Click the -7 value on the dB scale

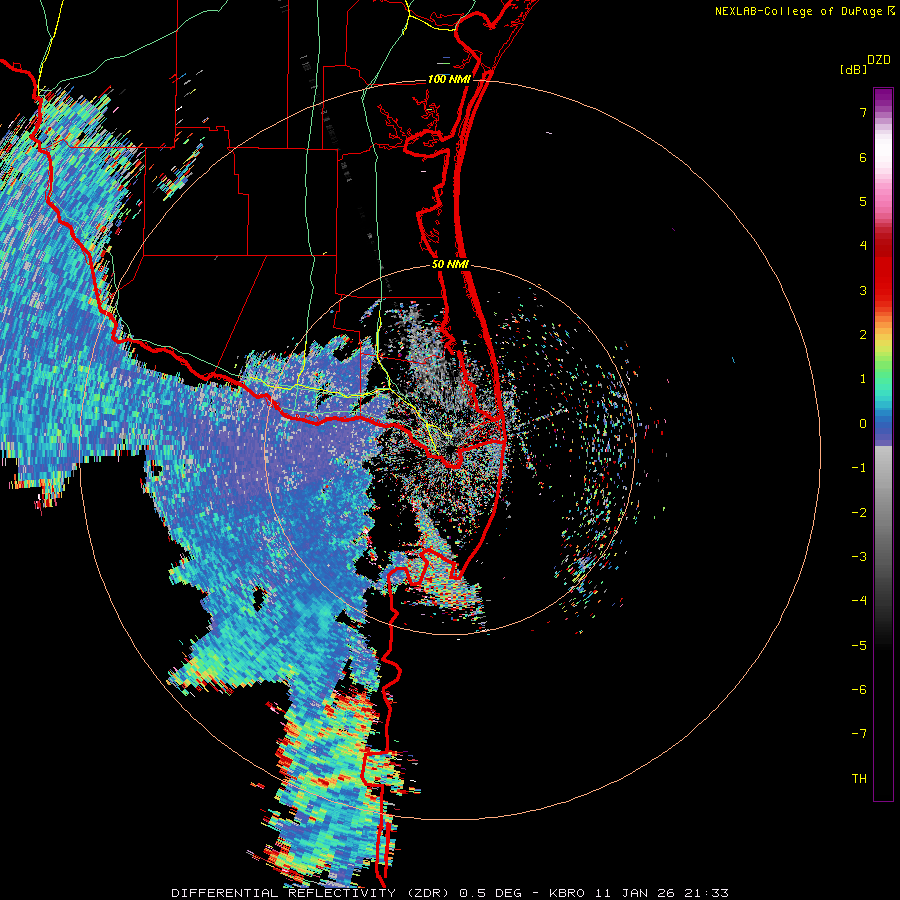tap(859, 734)
